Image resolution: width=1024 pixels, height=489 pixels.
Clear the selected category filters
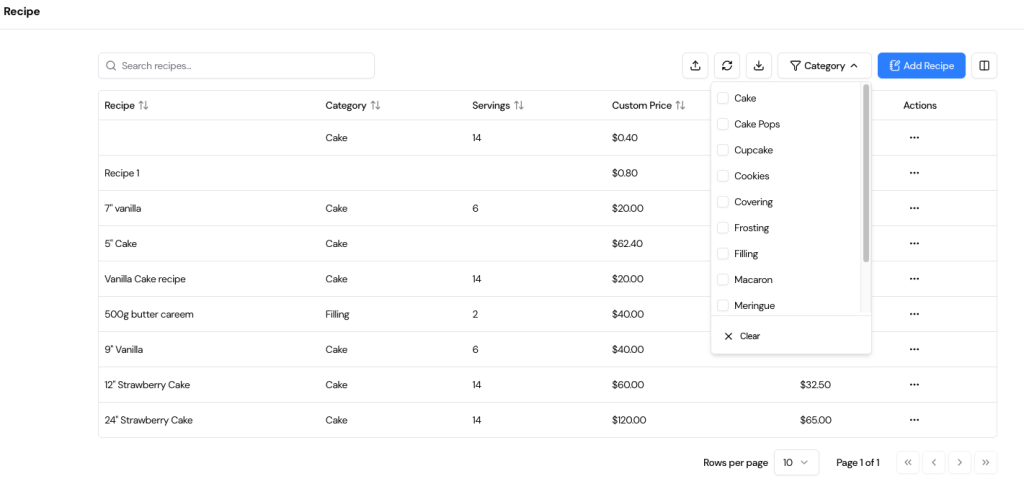(x=742, y=336)
